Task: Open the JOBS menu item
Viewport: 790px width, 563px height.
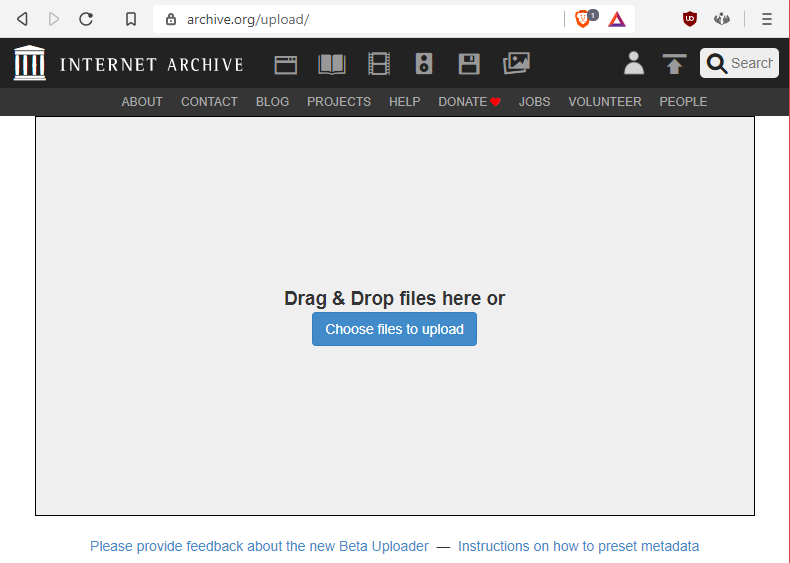Action: [535, 102]
